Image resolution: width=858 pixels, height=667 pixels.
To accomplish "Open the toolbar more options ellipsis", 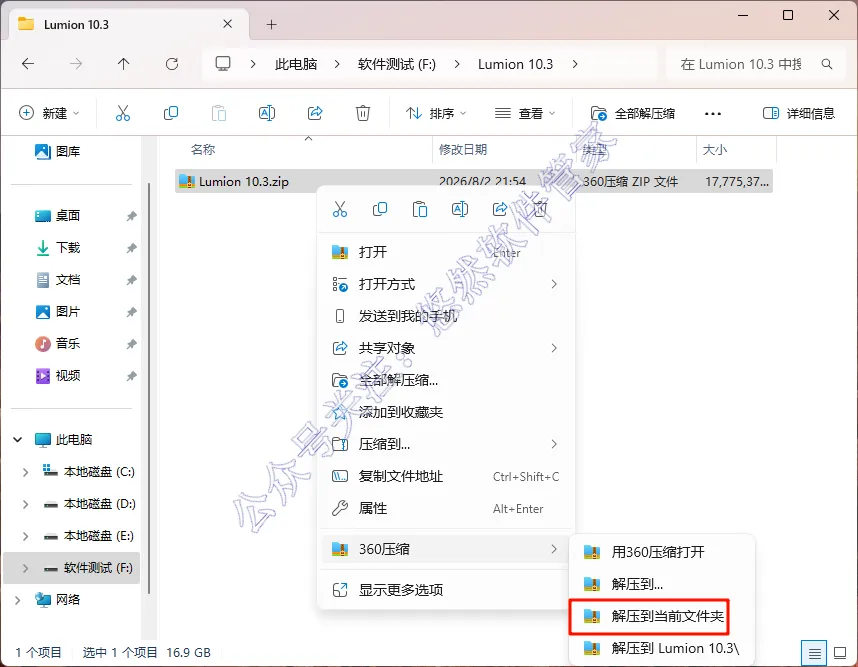I will tap(712, 114).
